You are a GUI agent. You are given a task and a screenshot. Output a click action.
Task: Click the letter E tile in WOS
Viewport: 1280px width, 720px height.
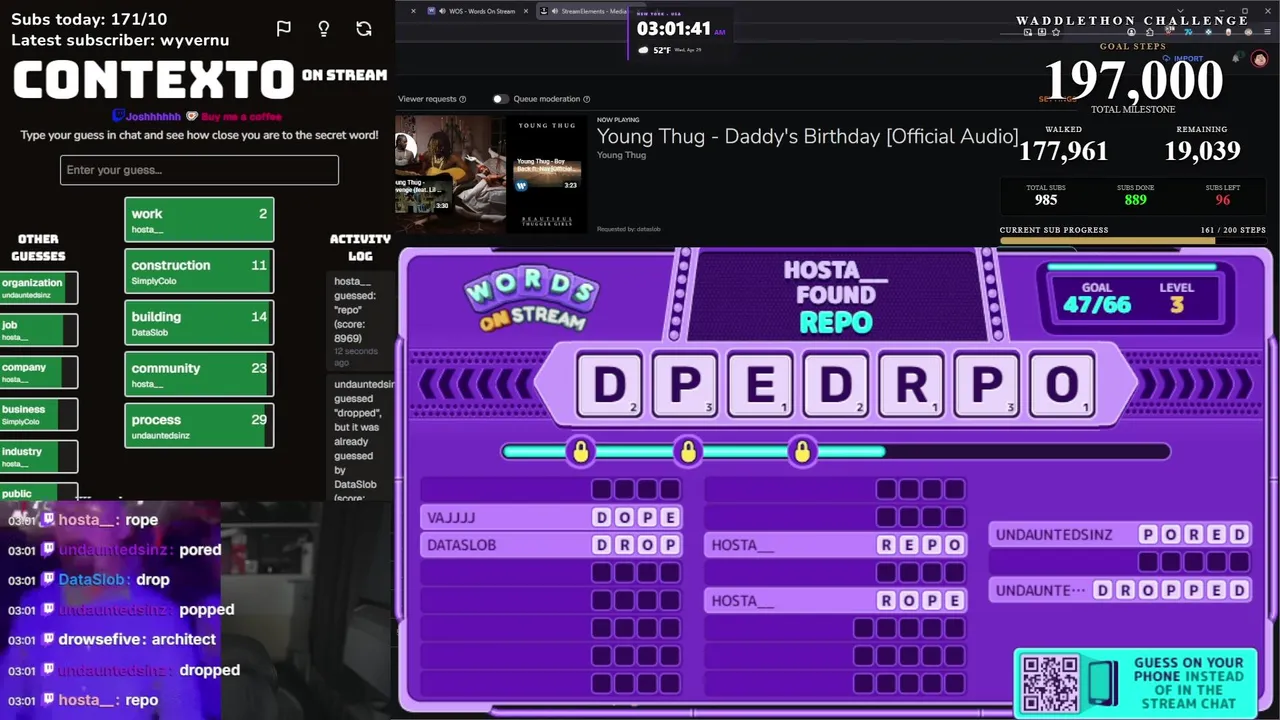point(760,384)
